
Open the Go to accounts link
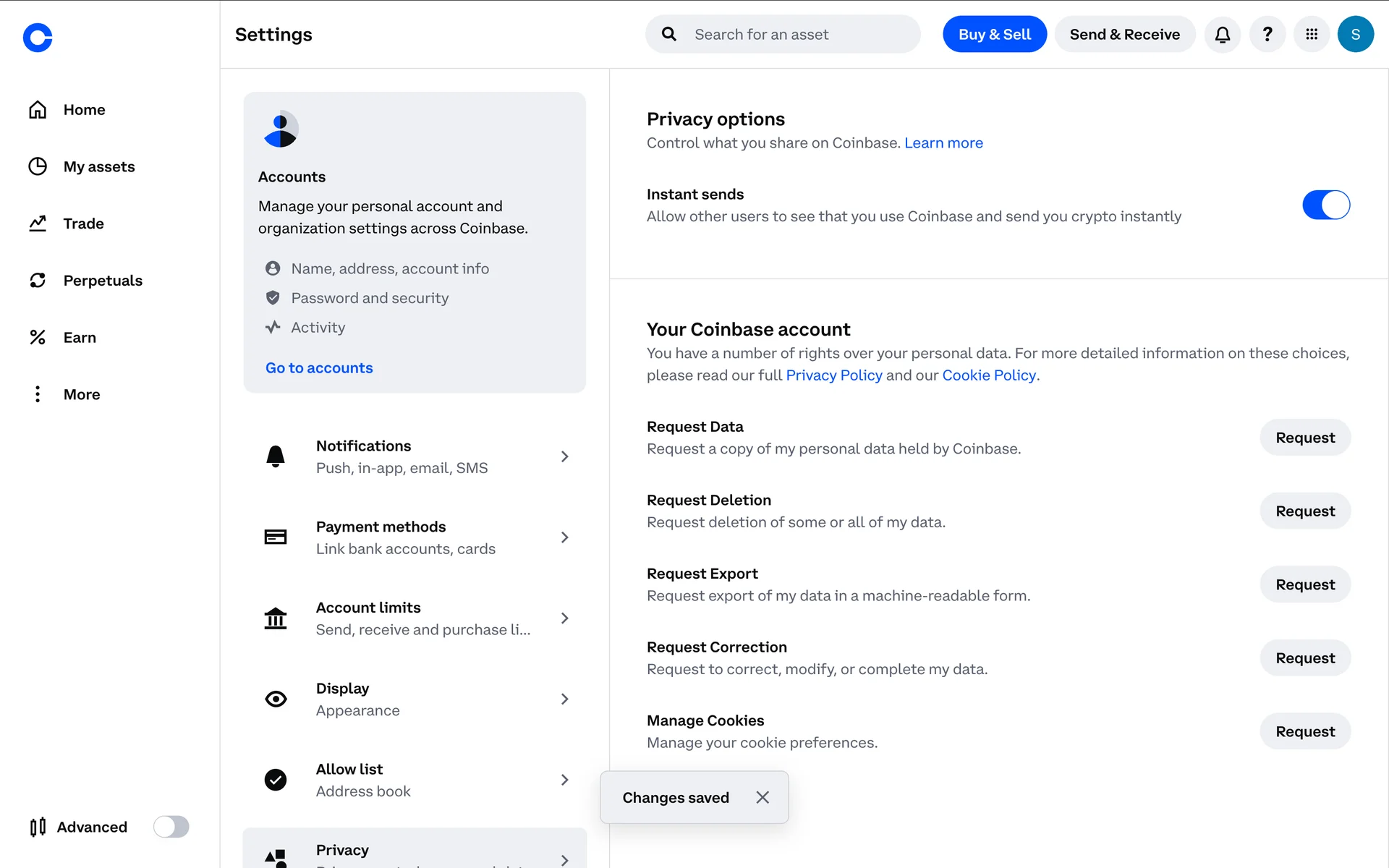pyautogui.click(x=319, y=368)
